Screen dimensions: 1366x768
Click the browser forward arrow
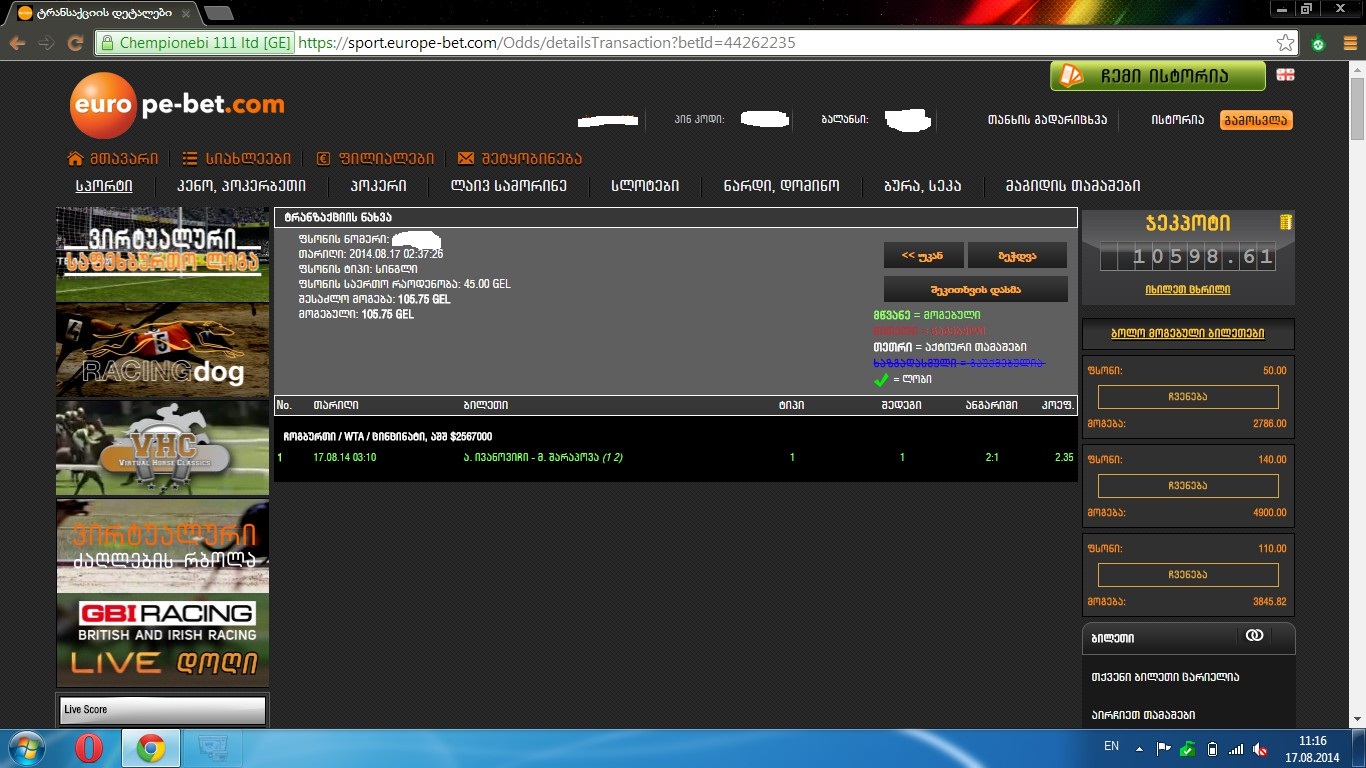click(x=46, y=43)
